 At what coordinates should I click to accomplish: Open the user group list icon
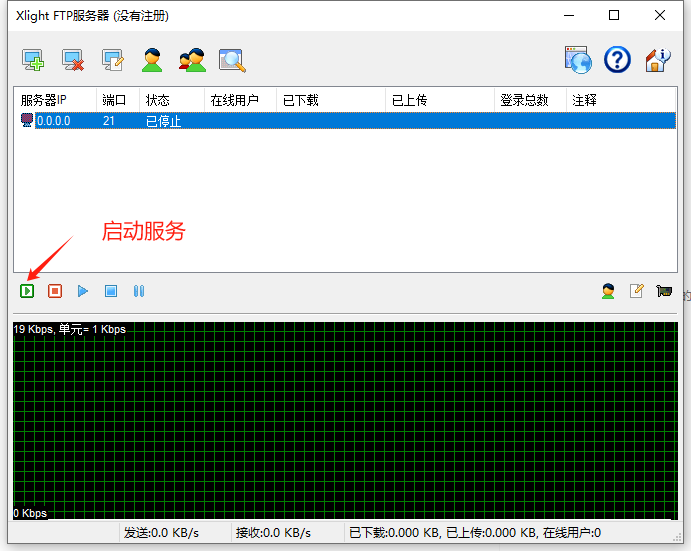tap(192, 61)
